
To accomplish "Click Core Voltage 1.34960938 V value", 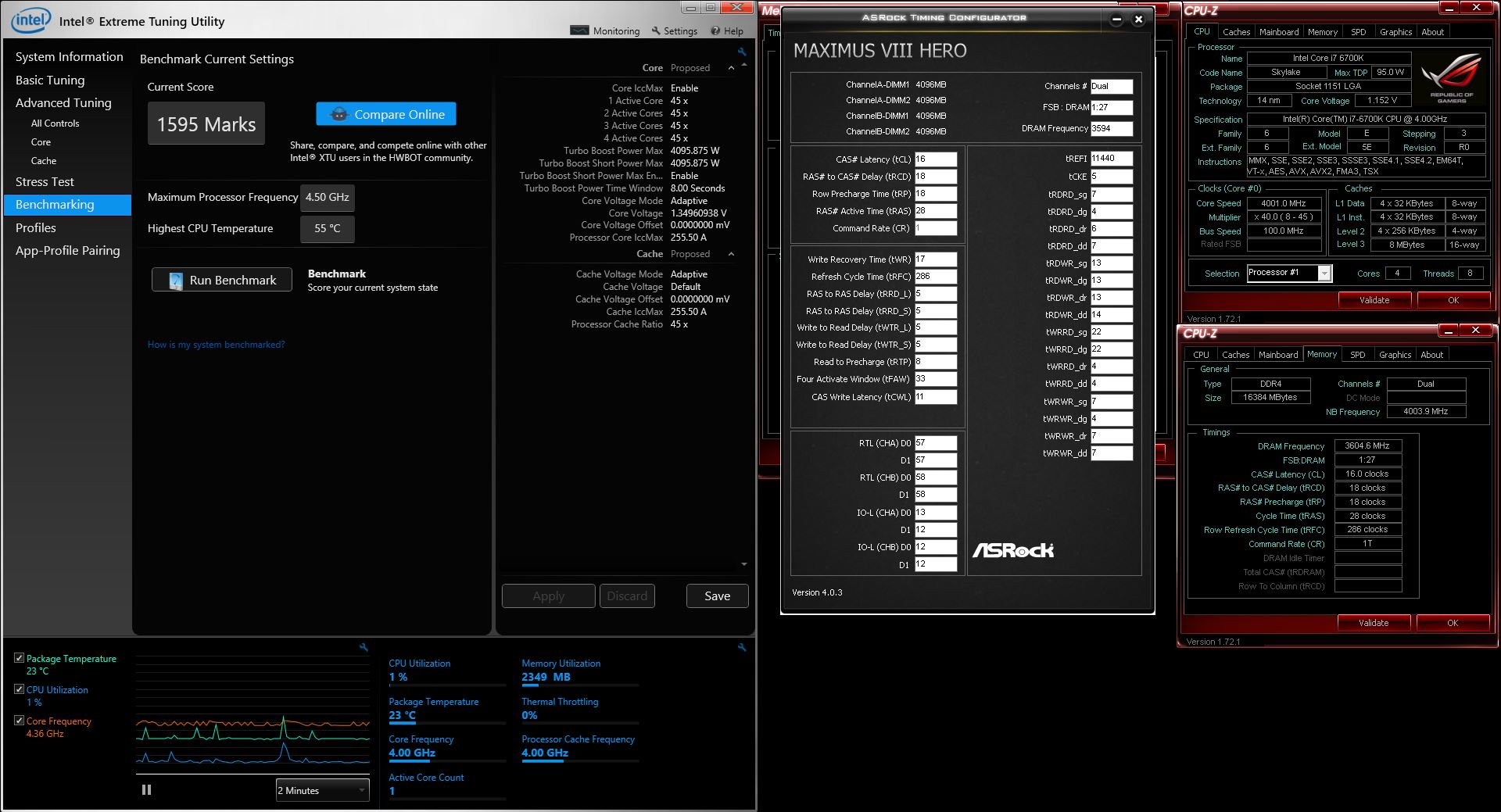I will click(x=699, y=213).
